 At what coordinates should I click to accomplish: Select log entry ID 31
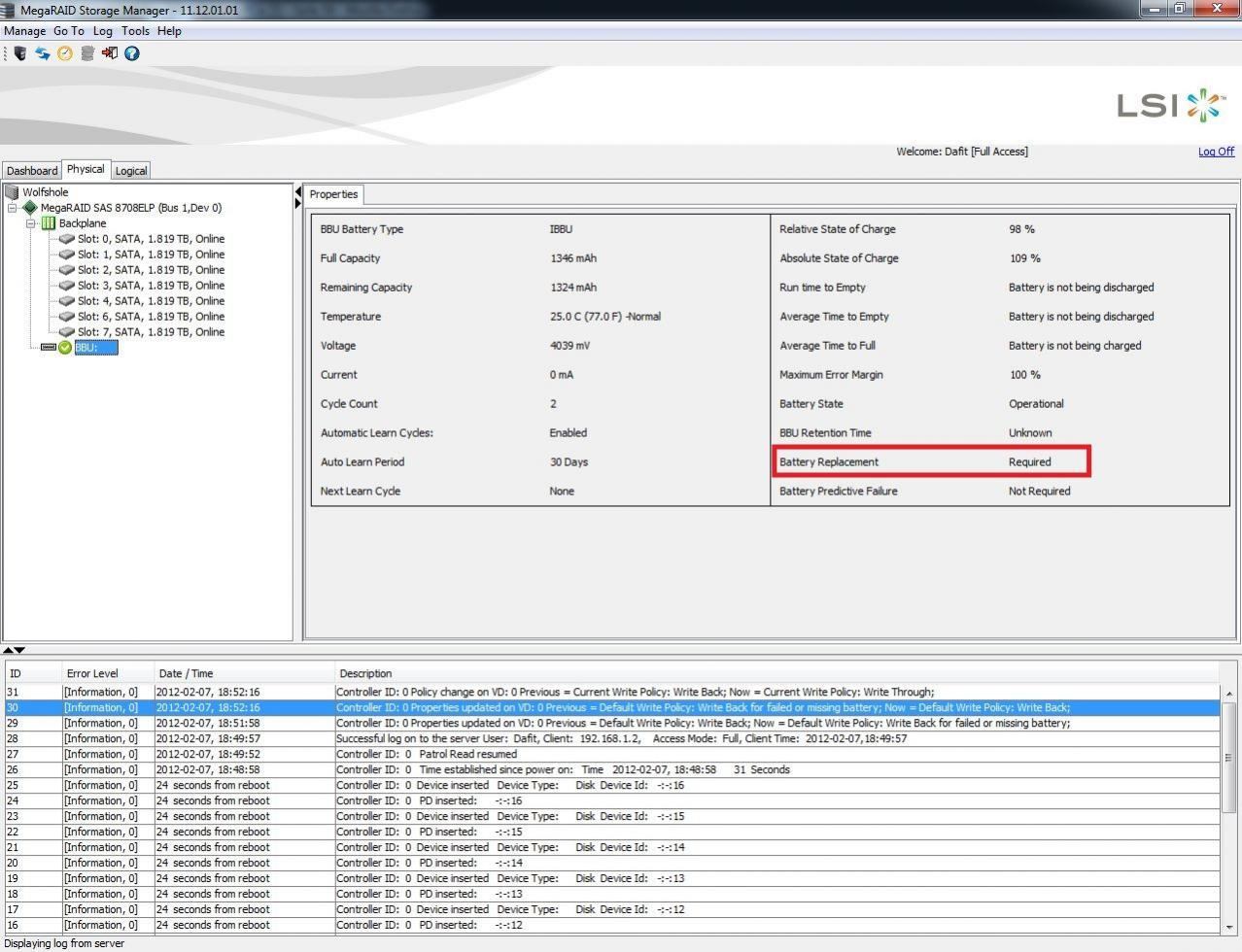(x=612, y=693)
